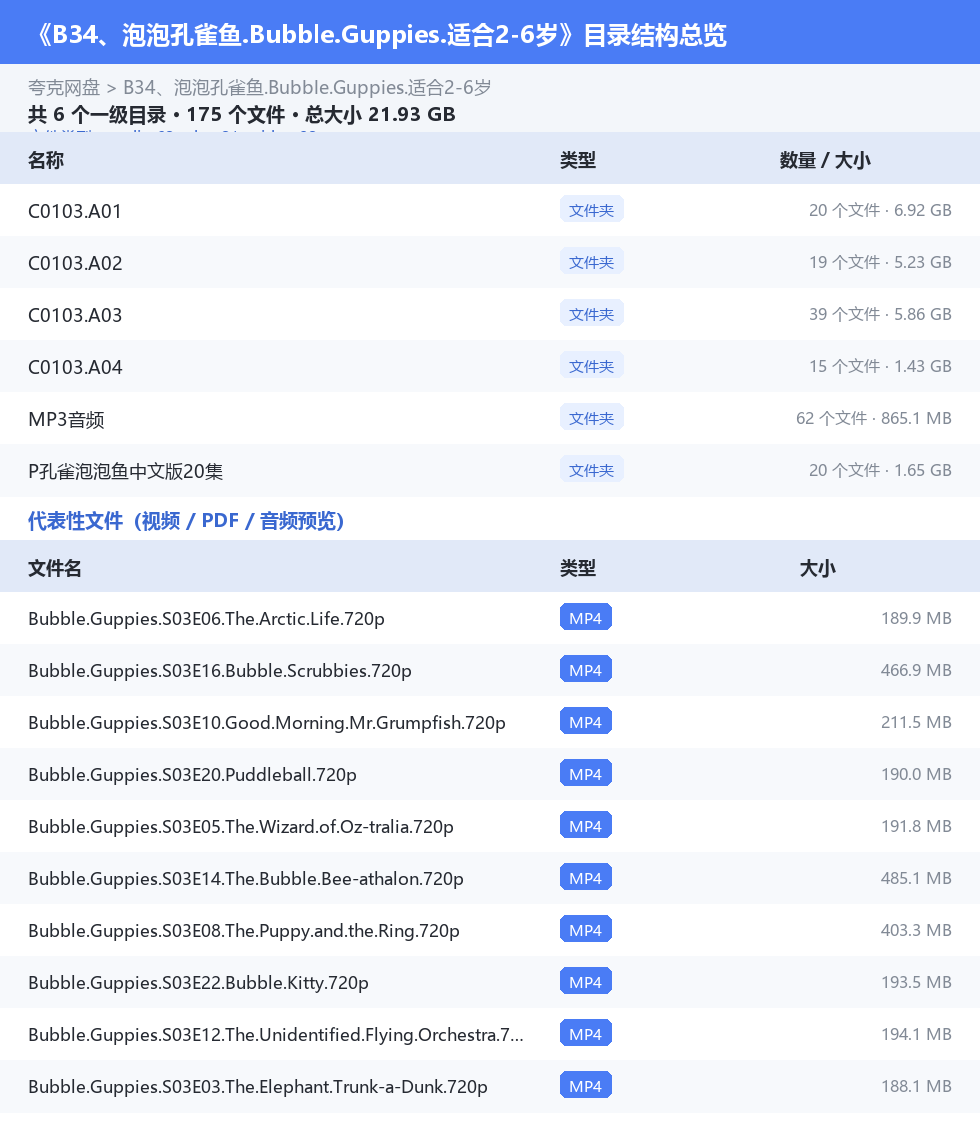The width and height of the screenshot is (980, 1144).
Task: Select the summary line showing 175 个文件
Action: 242,115
